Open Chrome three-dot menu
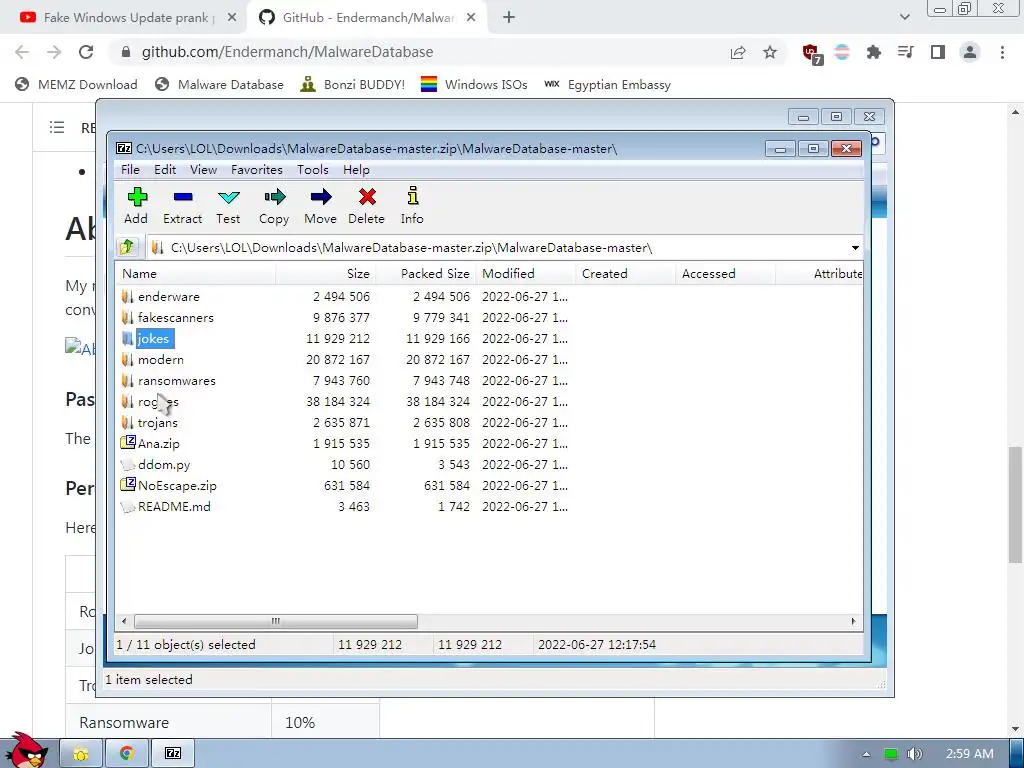Viewport: 1024px width, 768px height. 1002,52
